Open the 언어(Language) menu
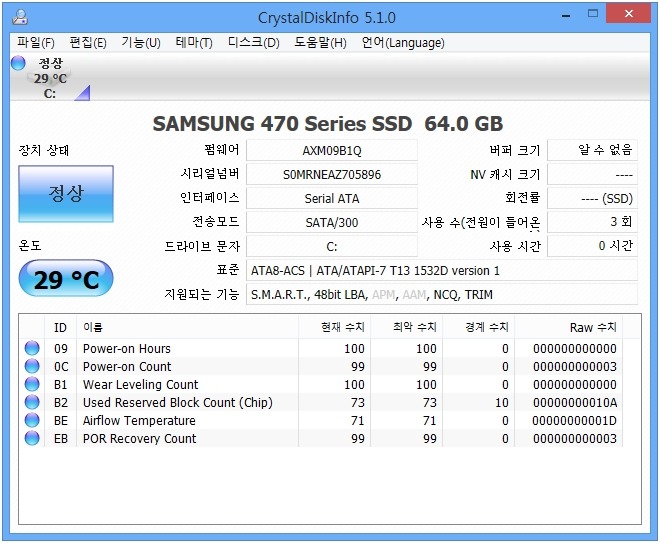The height and width of the screenshot is (543, 660). (x=403, y=43)
